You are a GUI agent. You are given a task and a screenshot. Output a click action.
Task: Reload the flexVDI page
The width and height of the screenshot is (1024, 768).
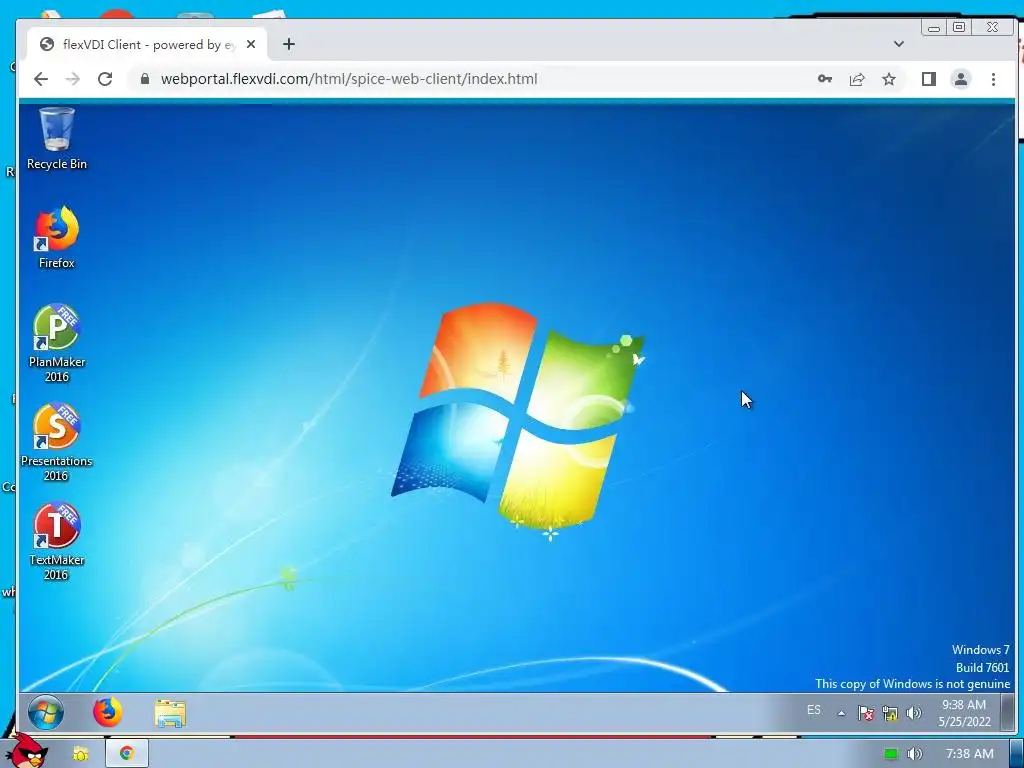[x=105, y=79]
